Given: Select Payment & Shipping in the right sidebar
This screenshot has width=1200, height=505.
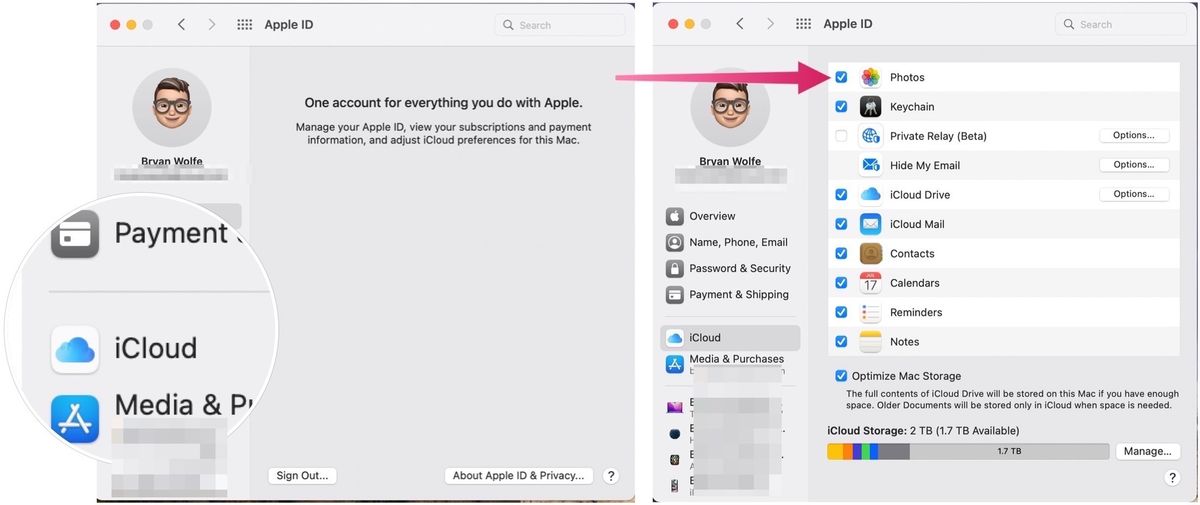Looking at the screenshot, I should coord(739,294).
